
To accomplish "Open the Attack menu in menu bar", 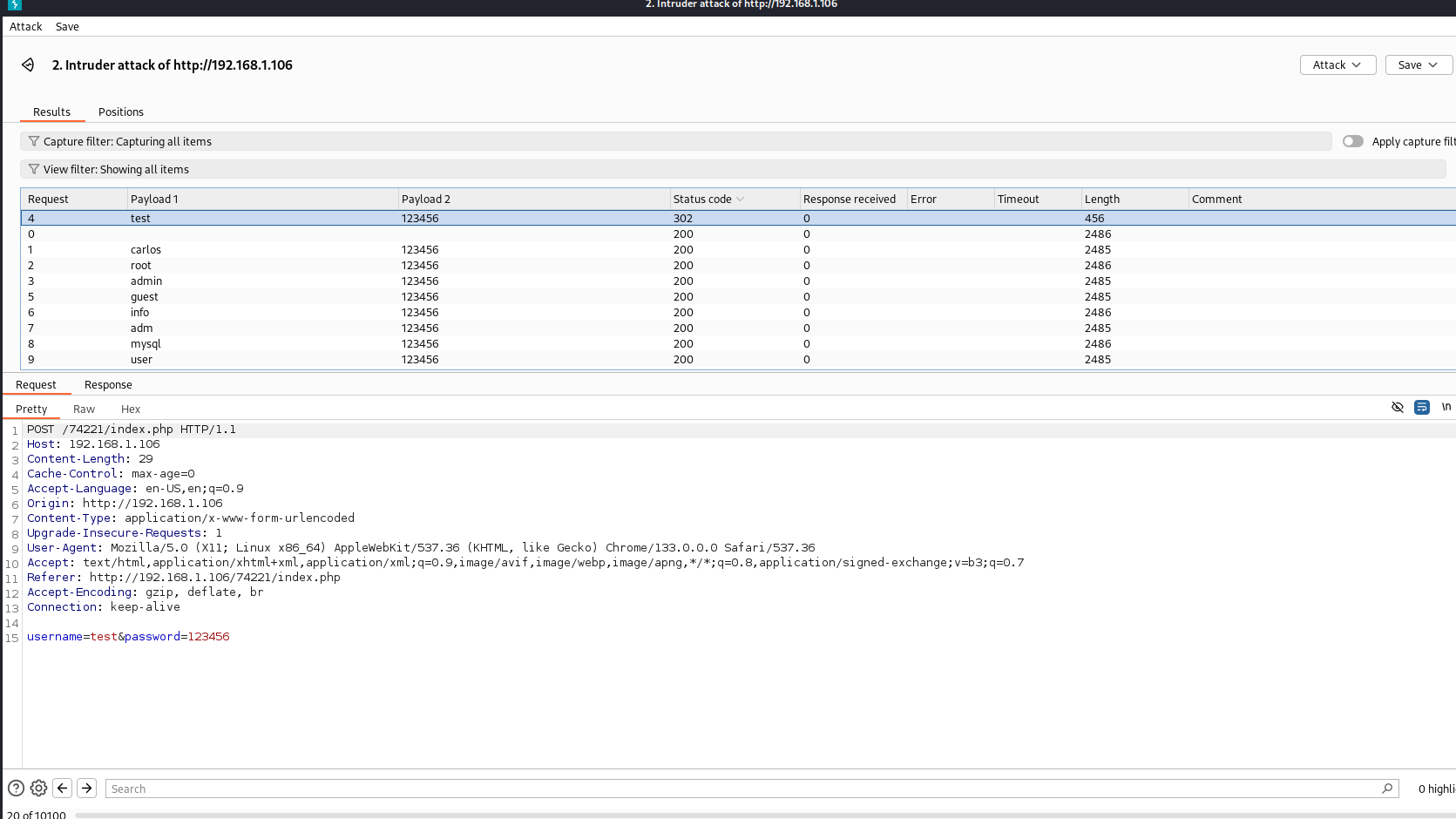I will [26, 27].
